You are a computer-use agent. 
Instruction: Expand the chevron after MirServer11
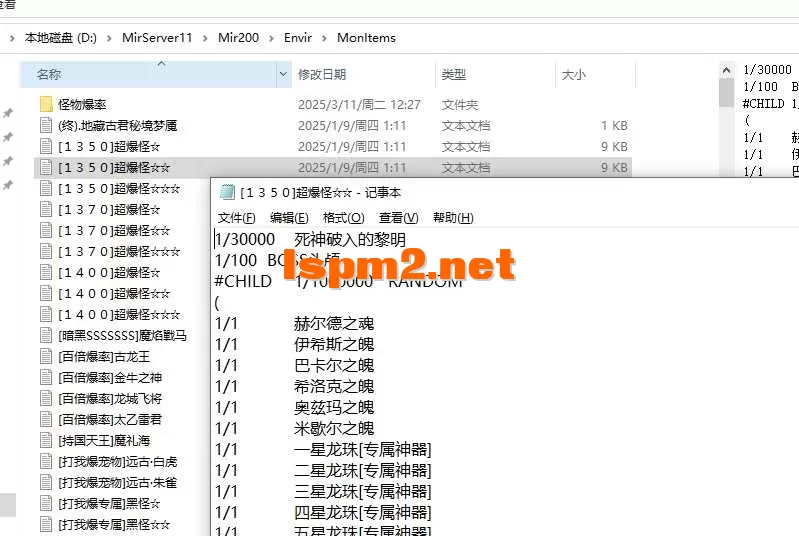click(x=205, y=38)
